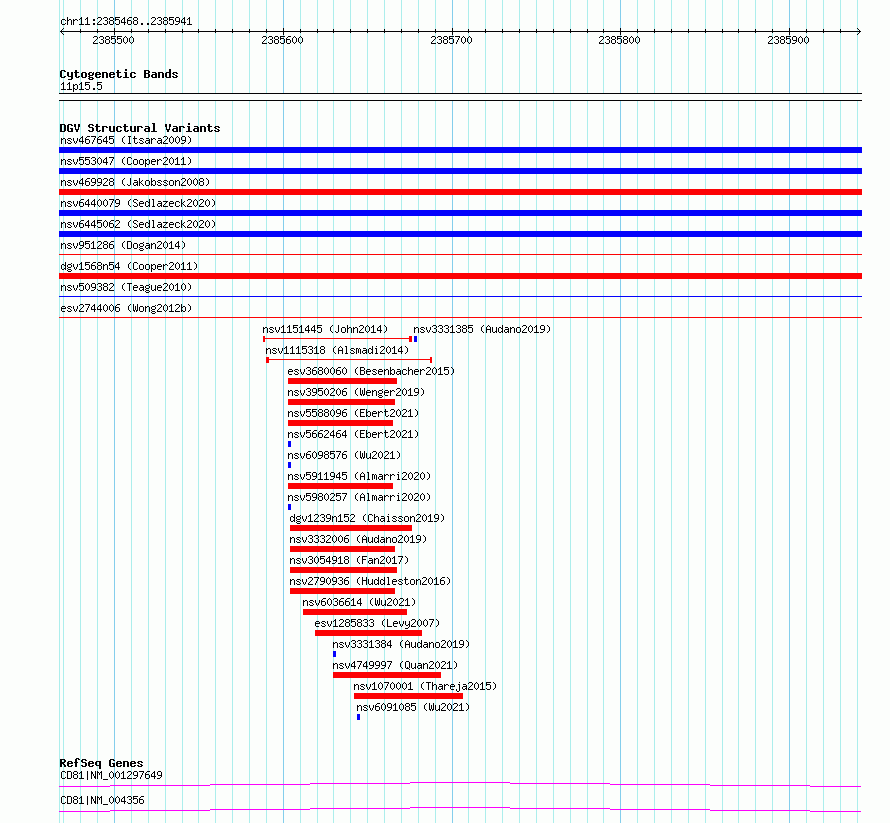The image size is (890, 823).
Task: Click nsv5662464 (Ebert2021) label
Action: click(x=353, y=434)
